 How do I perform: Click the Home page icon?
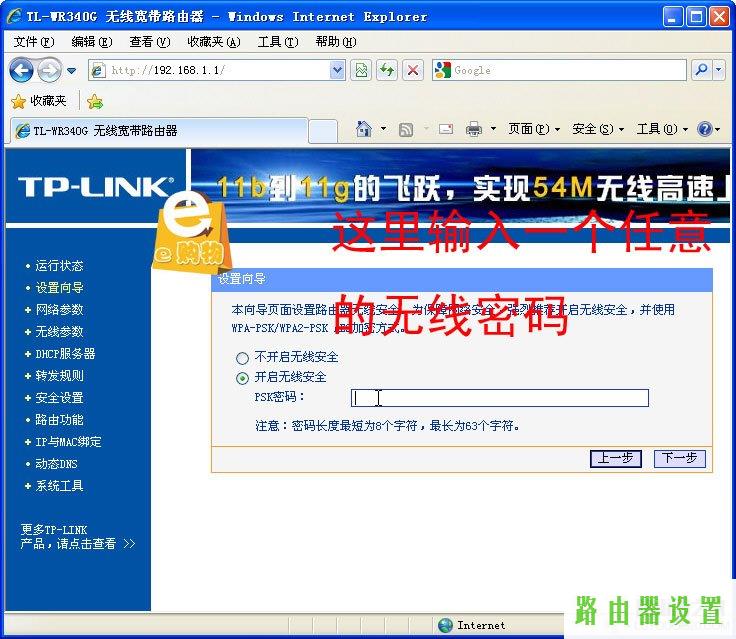point(364,129)
